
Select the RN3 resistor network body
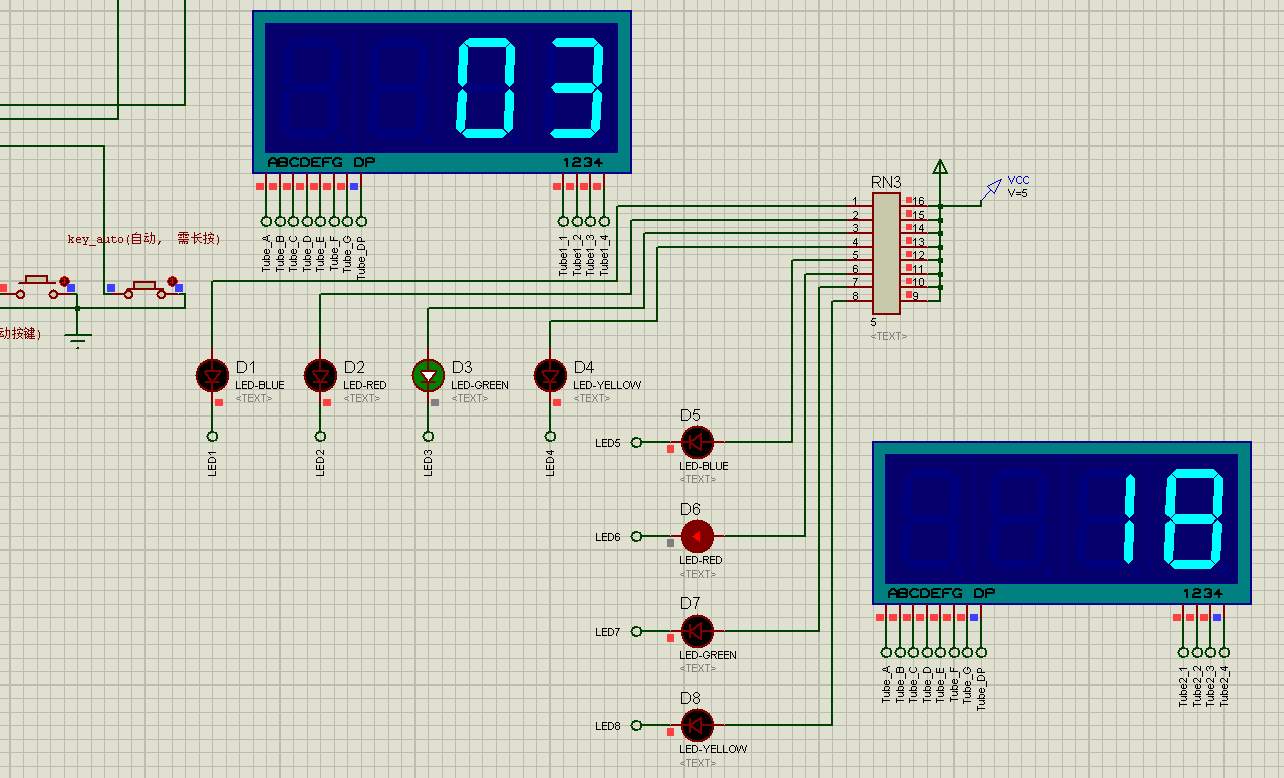pyautogui.click(x=886, y=253)
